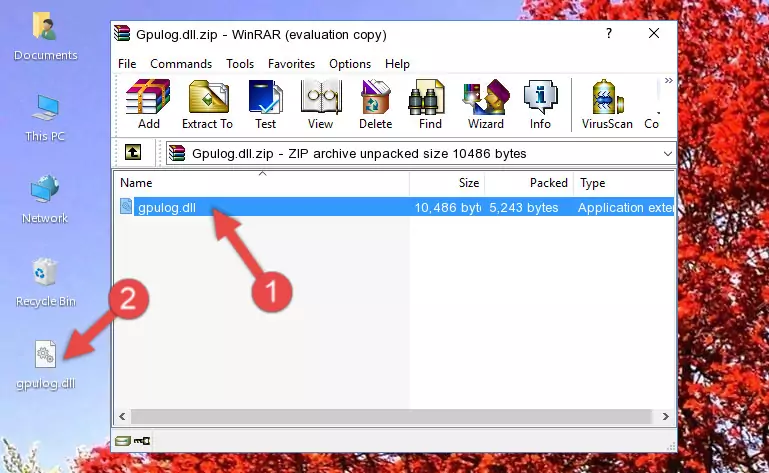The height and width of the screenshot is (473, 769).
Task: Launch the Wizard tool
Action: 486,105
